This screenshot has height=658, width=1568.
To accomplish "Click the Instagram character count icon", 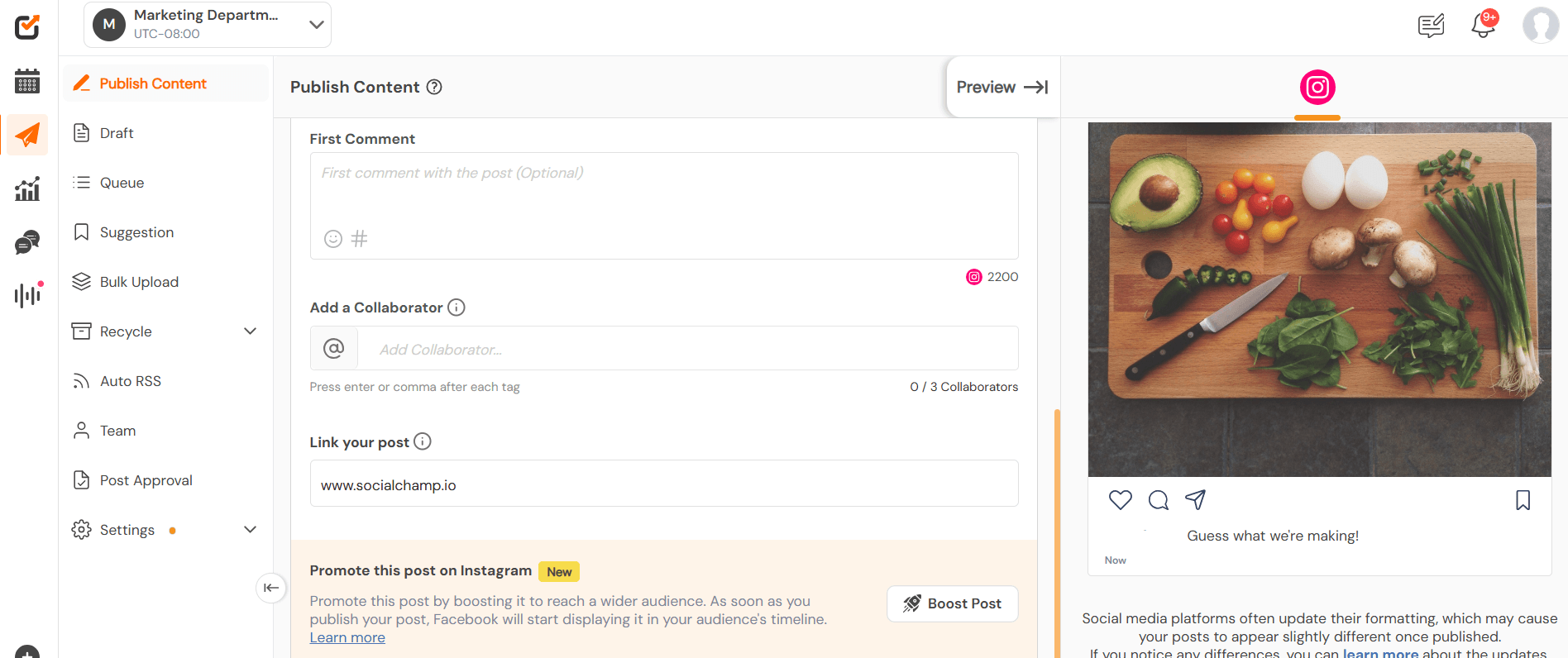I will click(974, 277).
